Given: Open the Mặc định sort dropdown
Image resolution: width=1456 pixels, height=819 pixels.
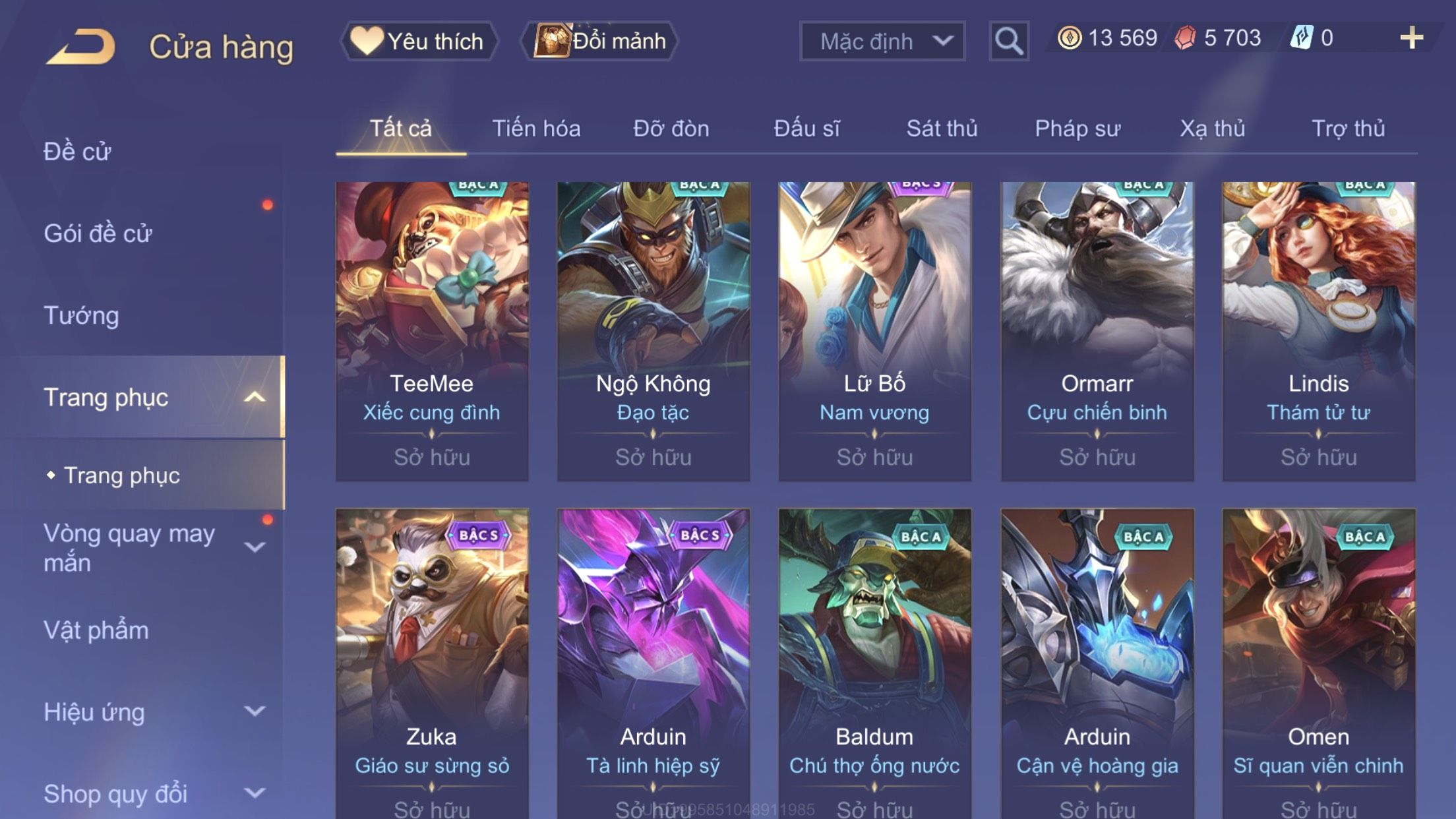Looking at the screenshot, I should tap(882, 41).
